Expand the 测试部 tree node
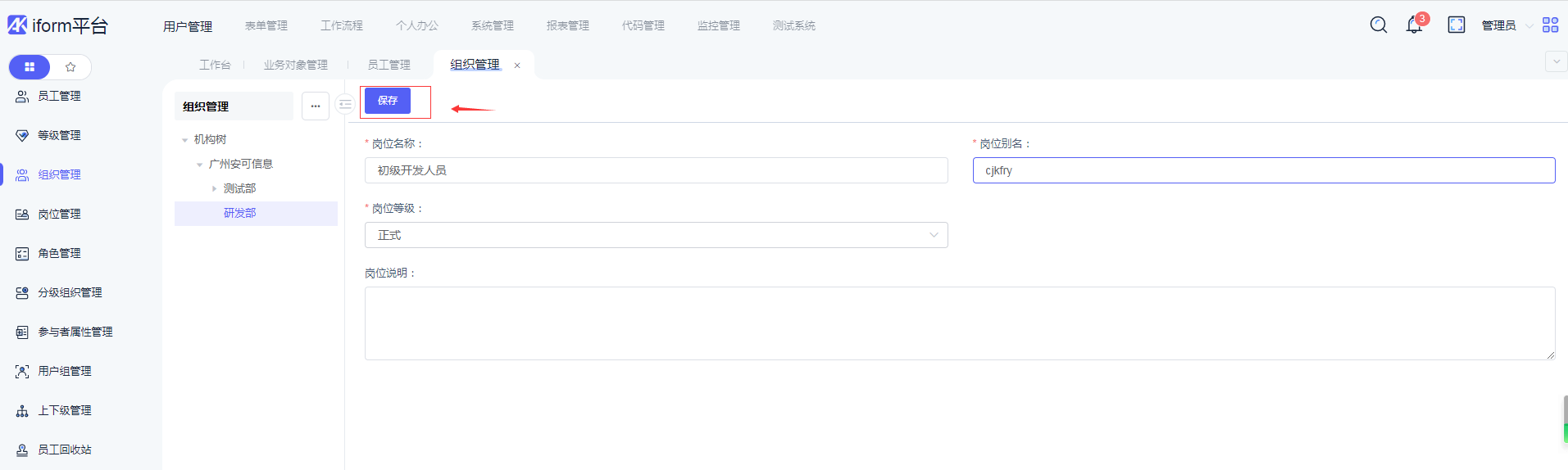 pyautogui.click(x=215, y=189)
